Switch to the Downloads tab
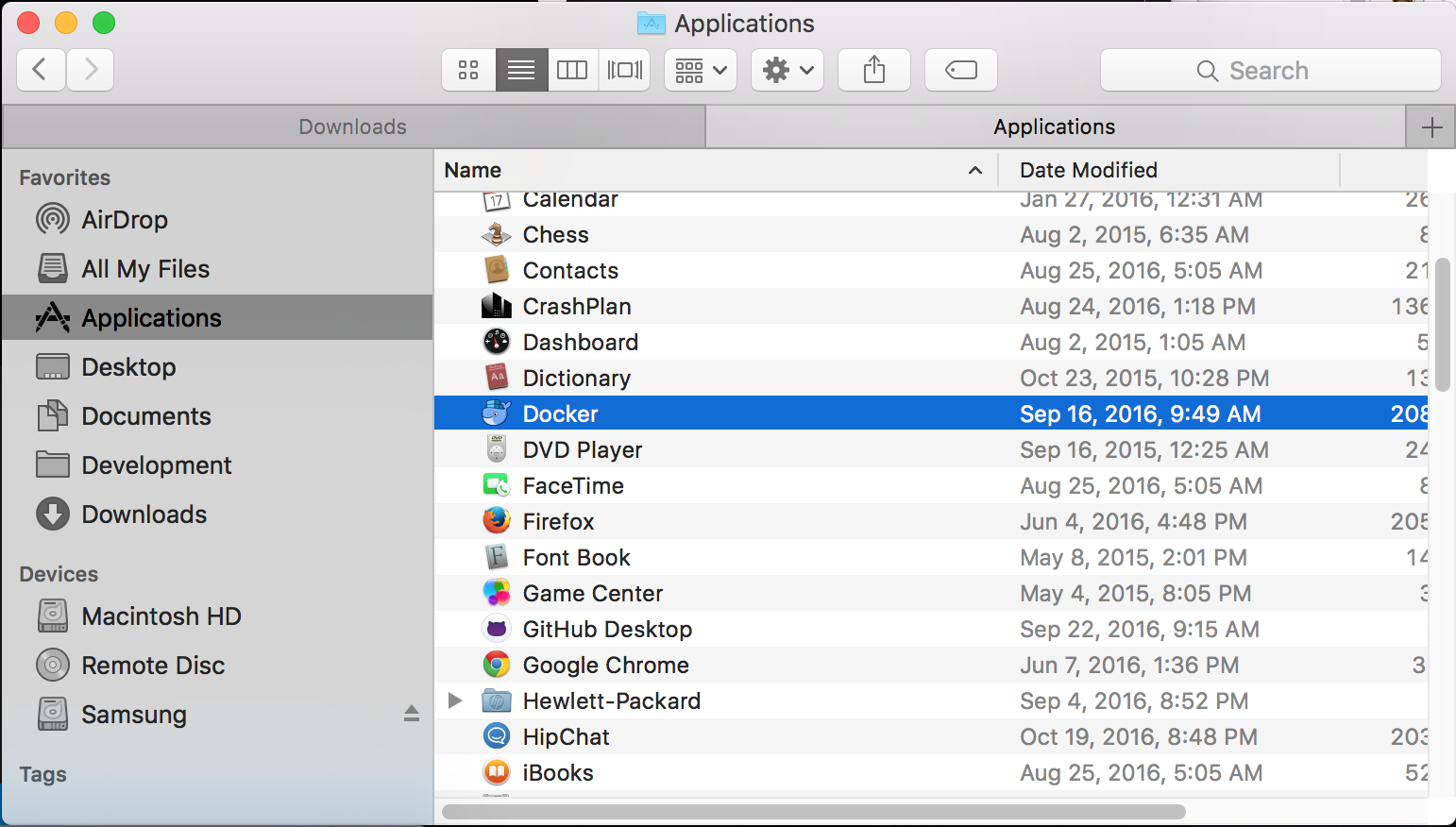 (353, 127)
